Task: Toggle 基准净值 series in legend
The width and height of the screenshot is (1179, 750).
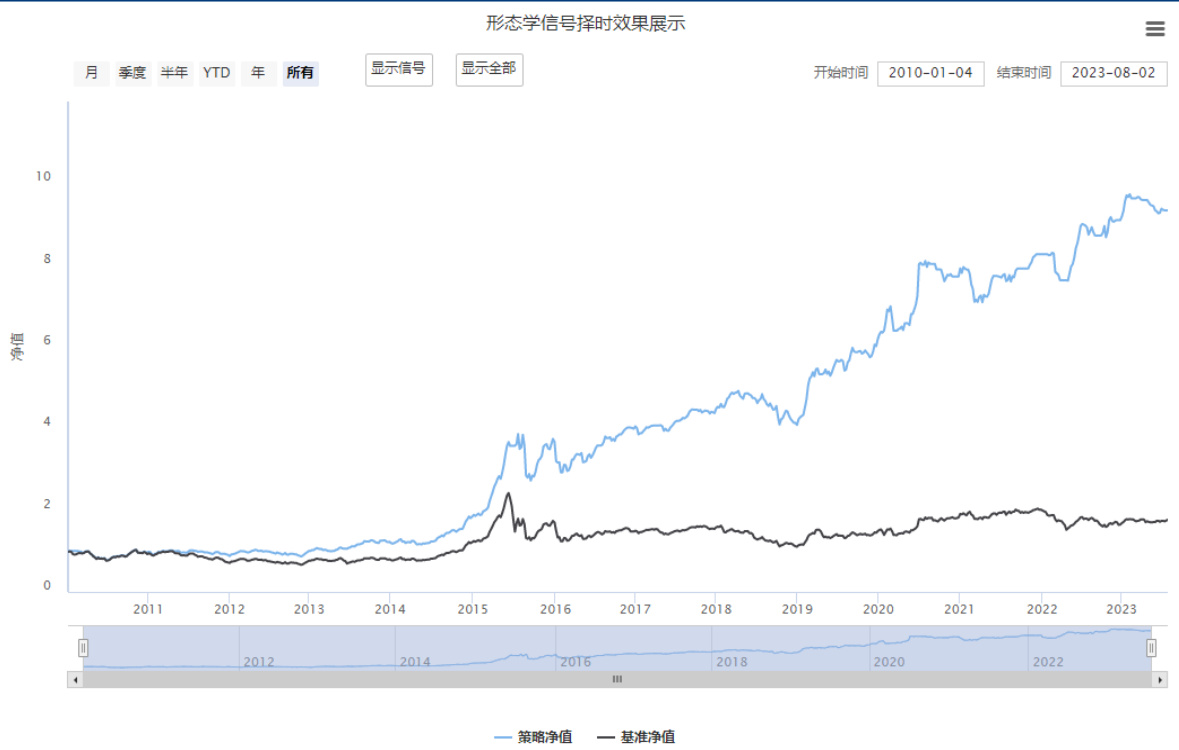Action: (x=636, y=737)
